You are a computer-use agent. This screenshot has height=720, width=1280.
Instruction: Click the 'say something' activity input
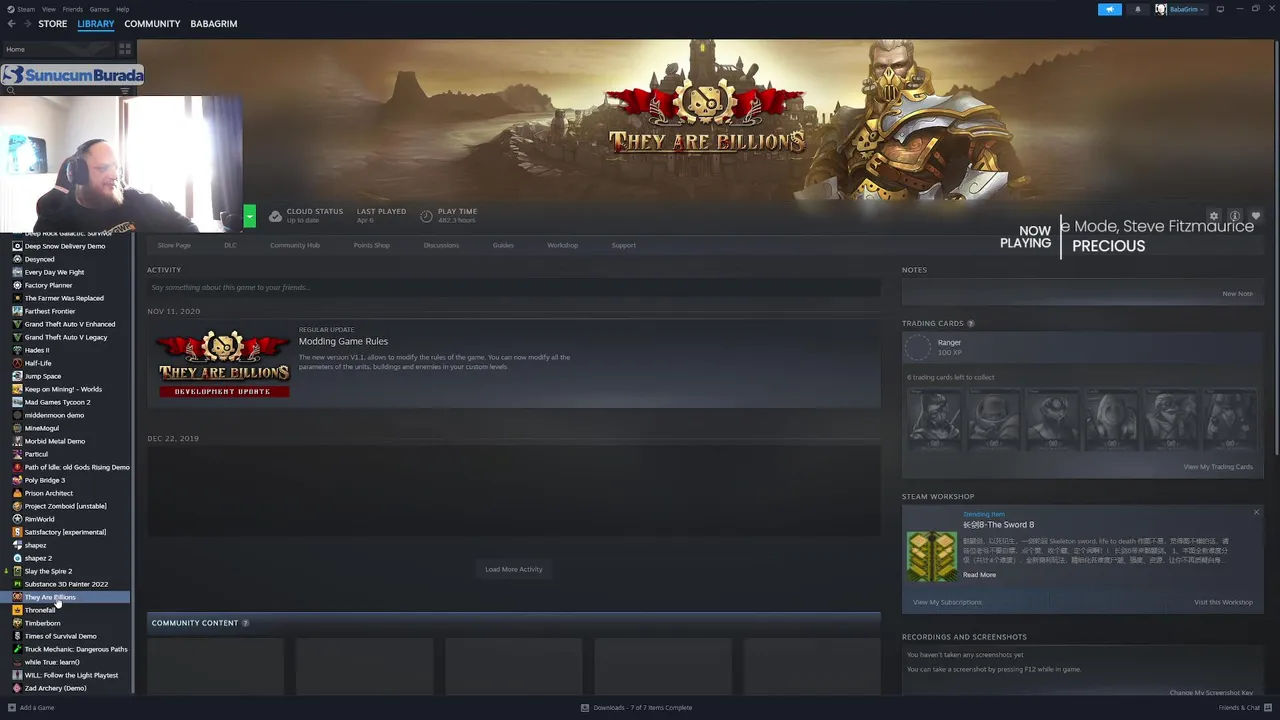[x=514, y=288]
